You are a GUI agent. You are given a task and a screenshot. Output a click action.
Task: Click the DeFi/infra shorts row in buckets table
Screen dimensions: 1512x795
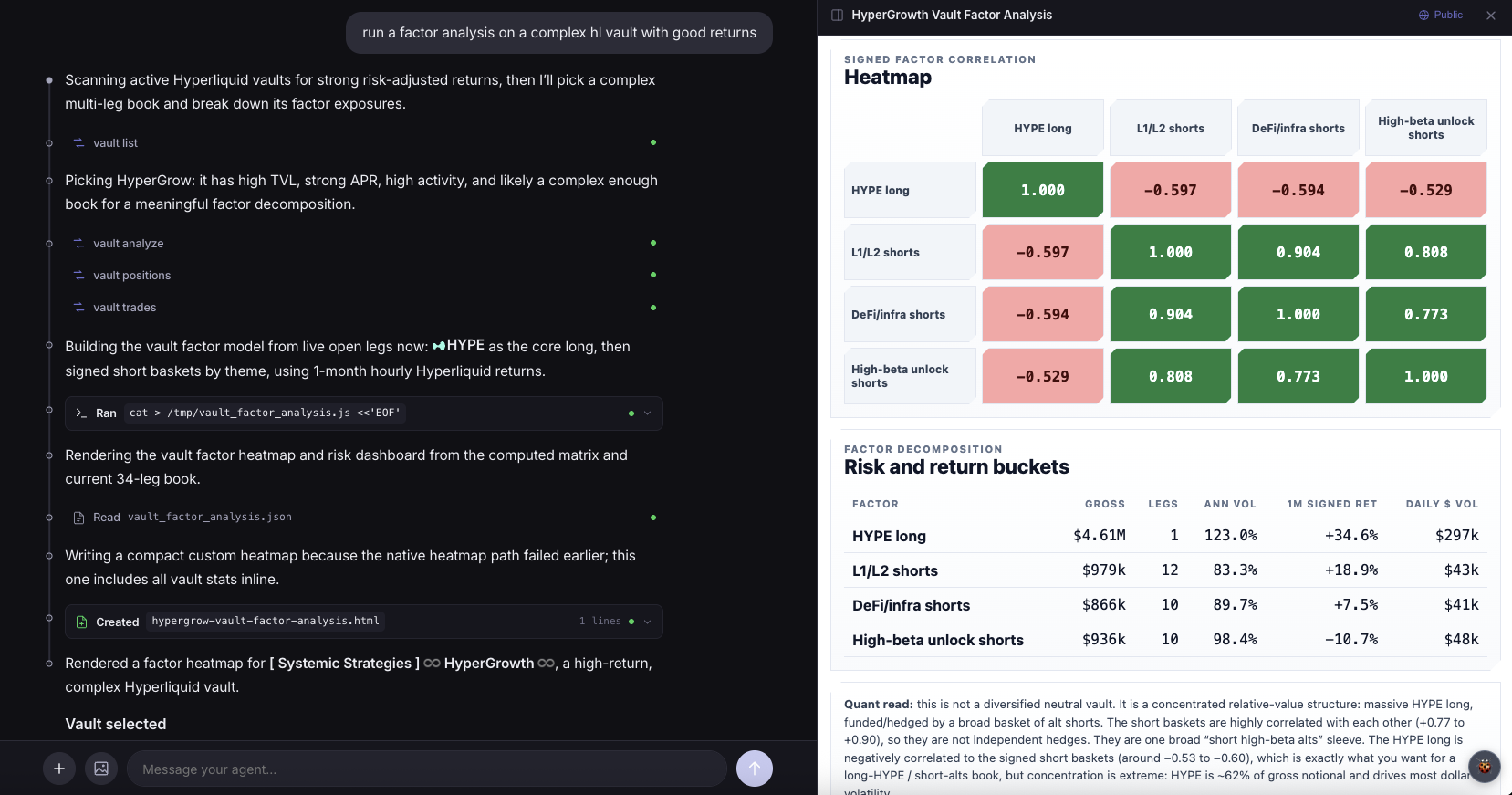[1165, 605]
